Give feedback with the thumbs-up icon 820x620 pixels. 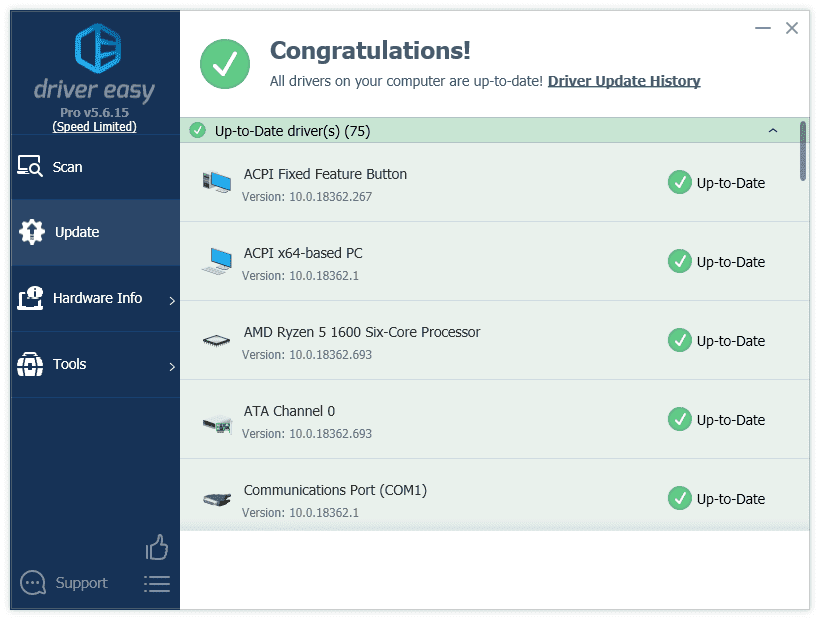coord(157,548)
